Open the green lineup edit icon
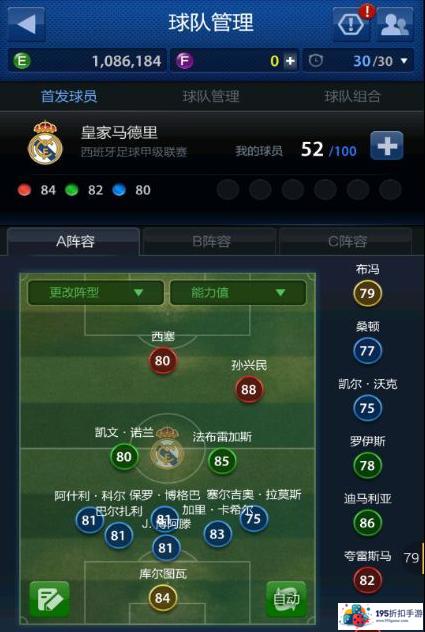The width and height of the screenshot is (425, 632). (49, 599)
